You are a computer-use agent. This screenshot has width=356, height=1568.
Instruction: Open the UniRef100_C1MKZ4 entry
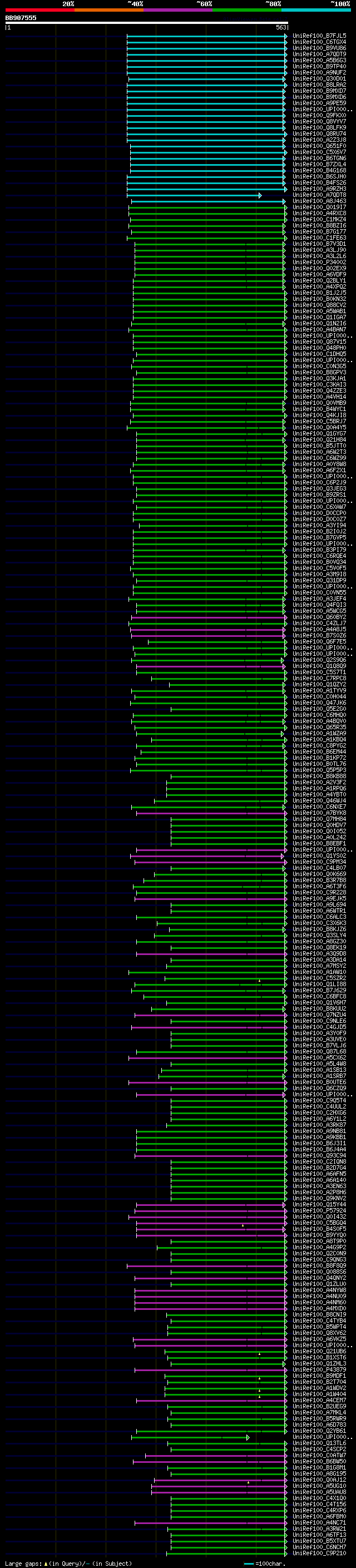(319, 219)
